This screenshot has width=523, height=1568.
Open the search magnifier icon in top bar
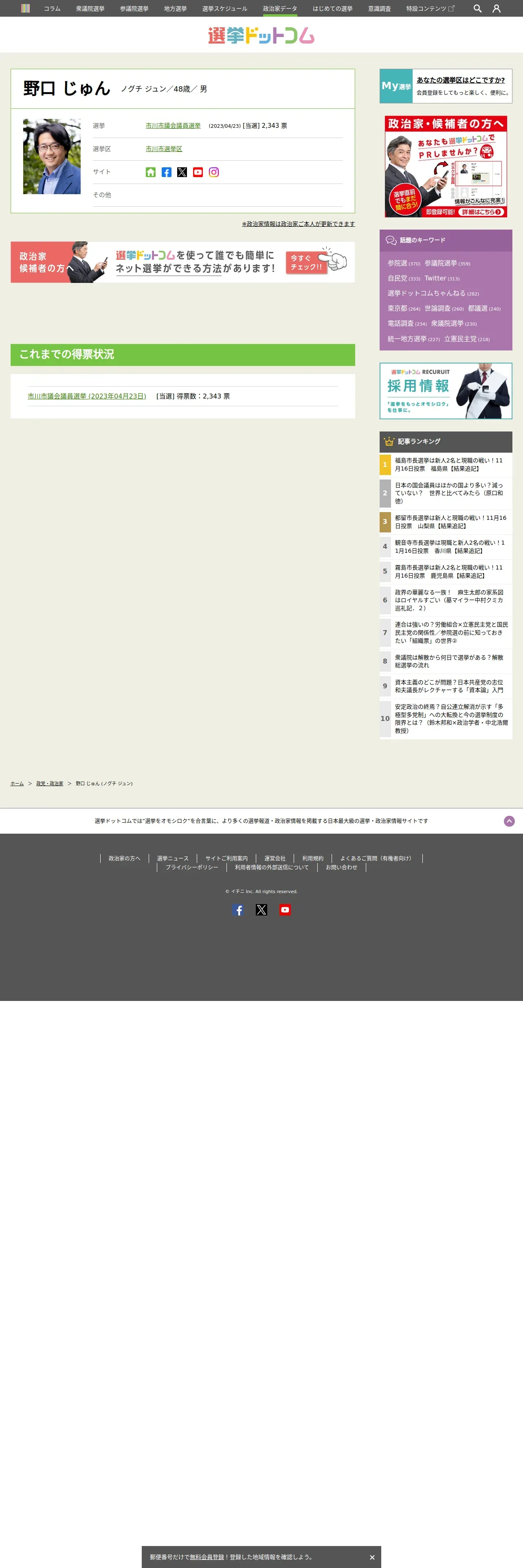coord(477,9)
